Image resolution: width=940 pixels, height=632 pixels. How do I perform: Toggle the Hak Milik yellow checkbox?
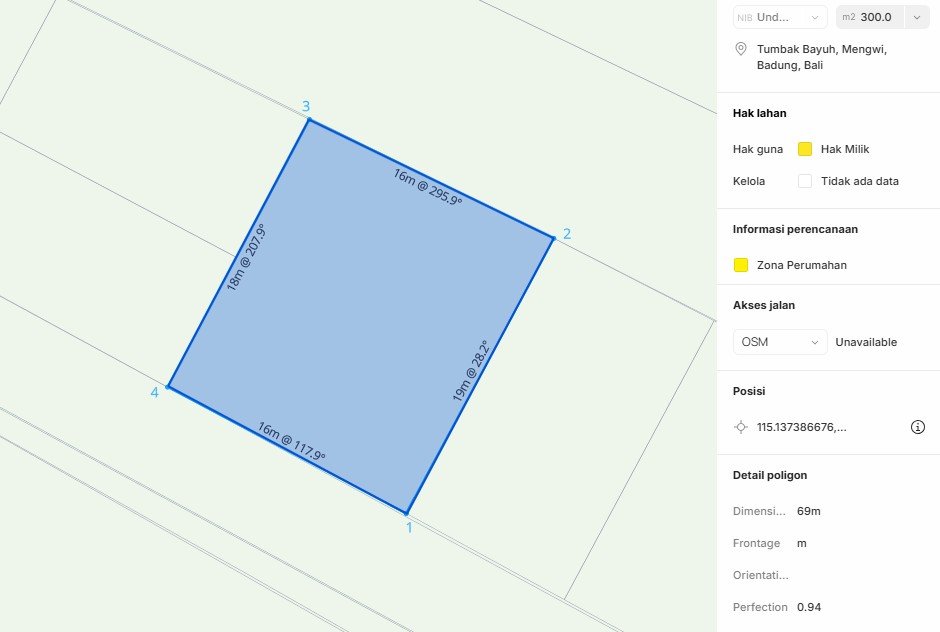pyautogui.click(x=805, y=149)
